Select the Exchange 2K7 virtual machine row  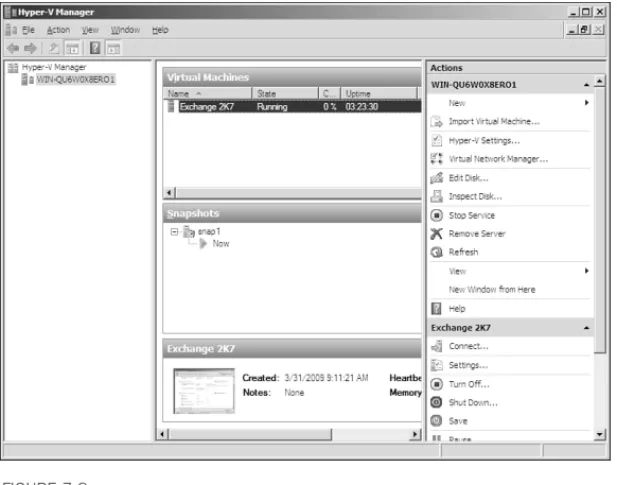tap(293, 107)
